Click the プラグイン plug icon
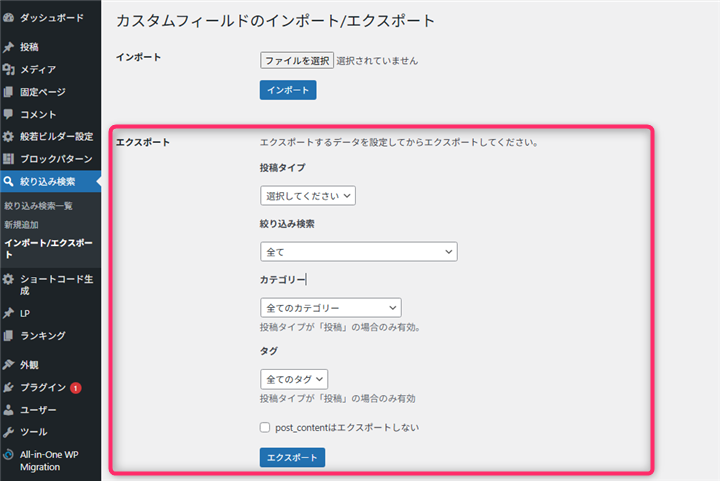This screenshot has height=481, width=720. click(8, 387)
